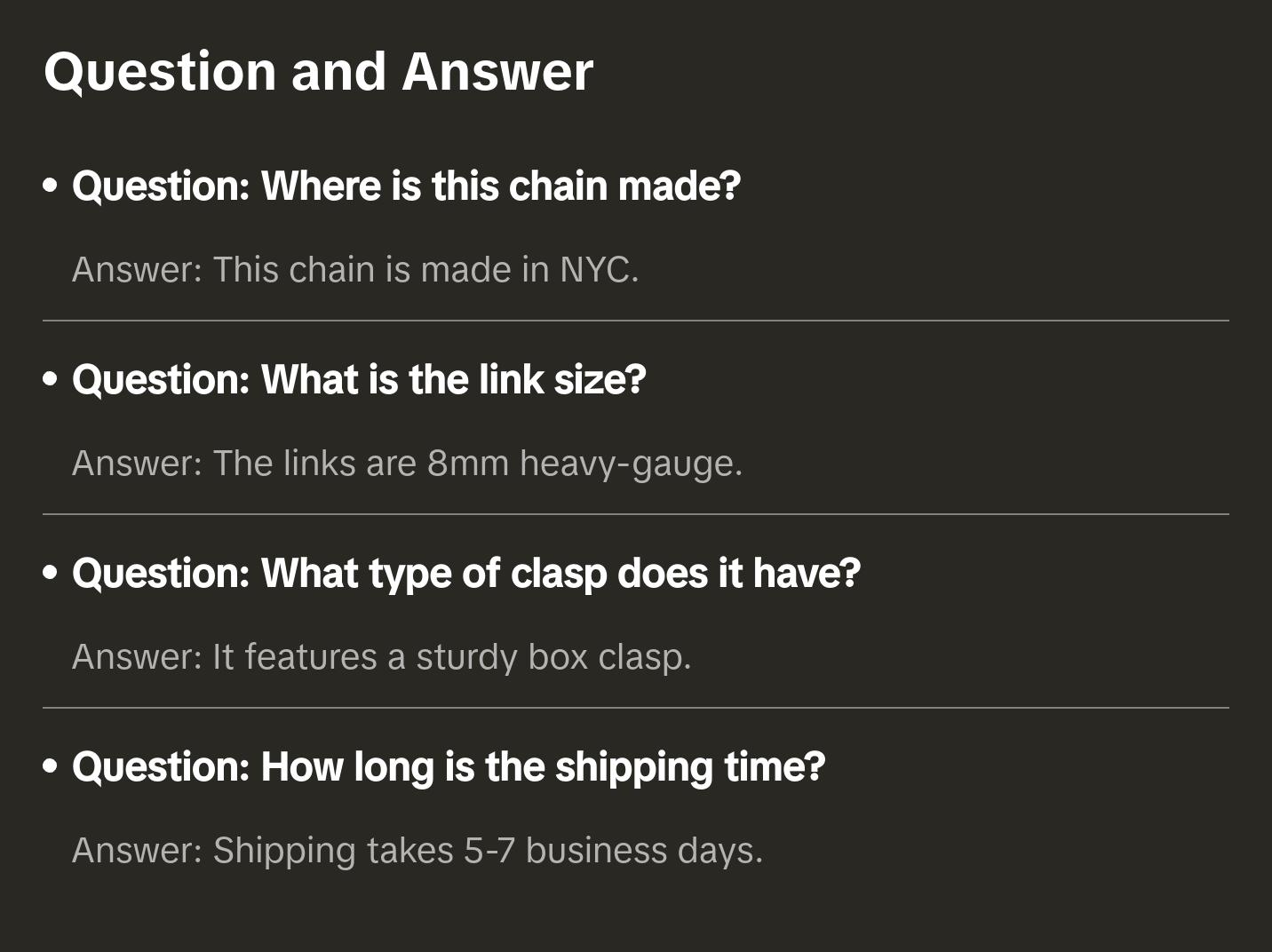
Task: Click the word "Answer" in the page heading
Action: (497, 71)
